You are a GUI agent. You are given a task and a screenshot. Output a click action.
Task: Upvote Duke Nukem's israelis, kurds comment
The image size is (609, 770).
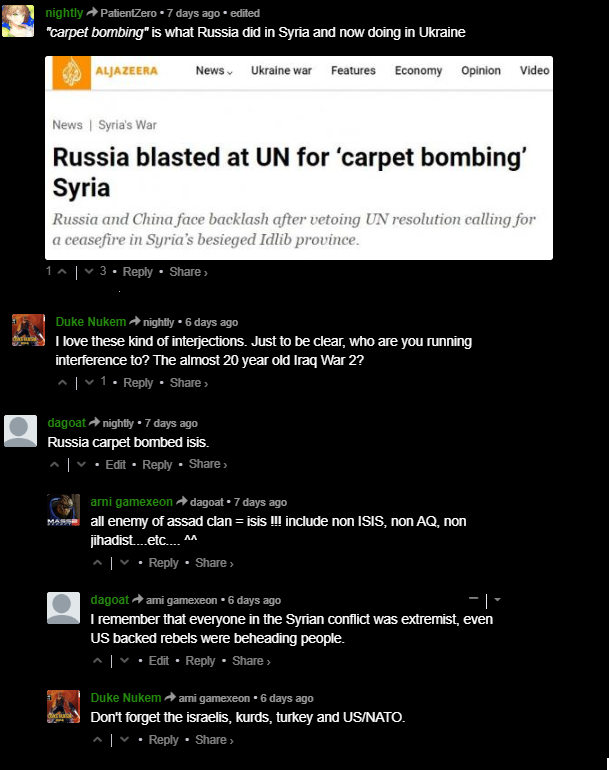click(x=98, y=740)
